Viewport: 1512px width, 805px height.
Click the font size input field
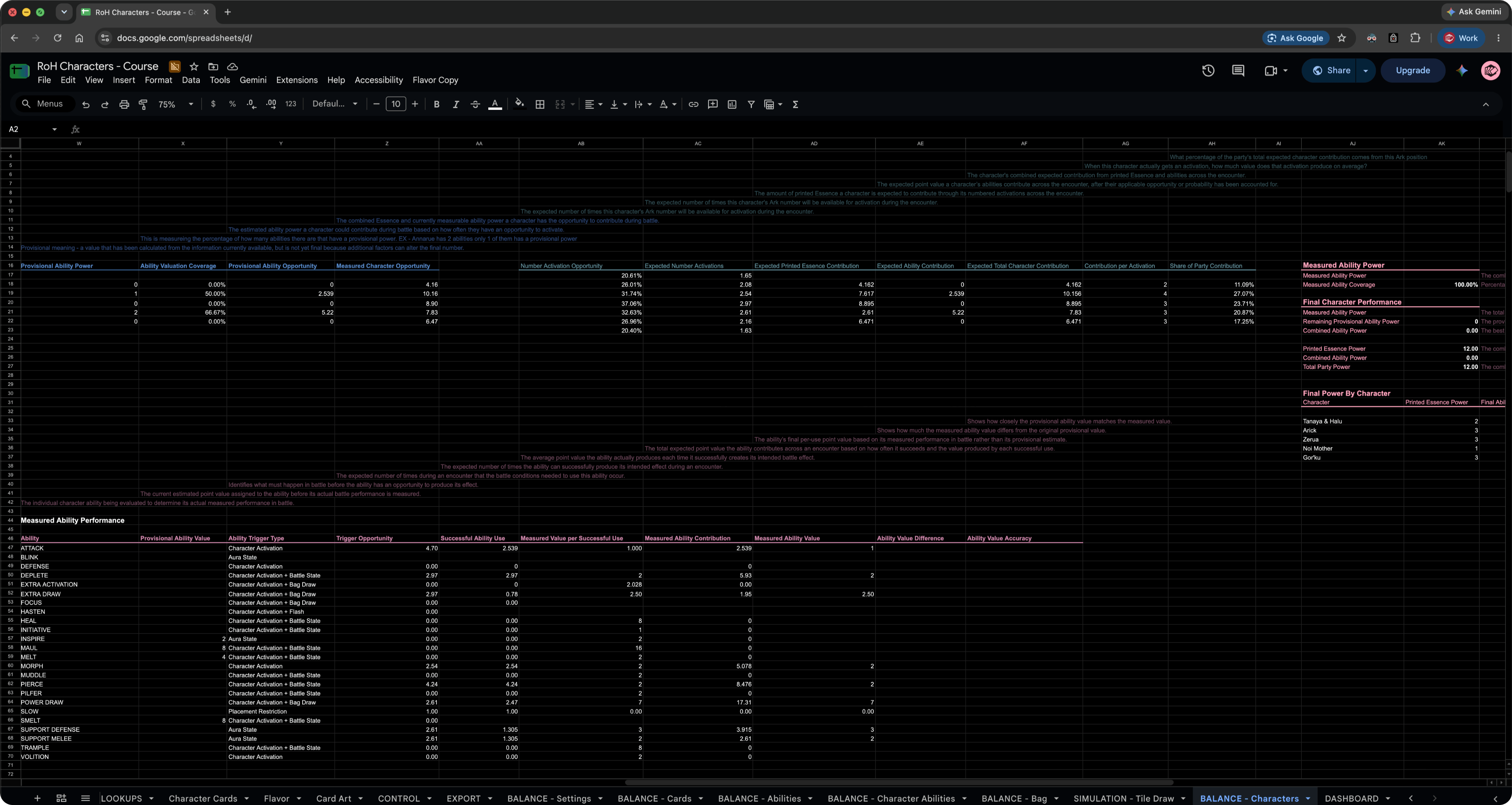click(x=395, y=104)
